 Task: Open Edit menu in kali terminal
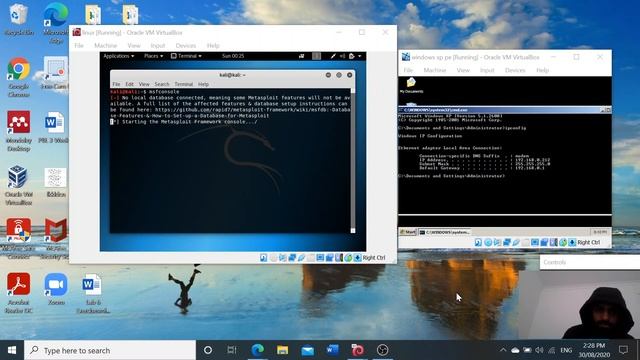click(x=129, y=84)
